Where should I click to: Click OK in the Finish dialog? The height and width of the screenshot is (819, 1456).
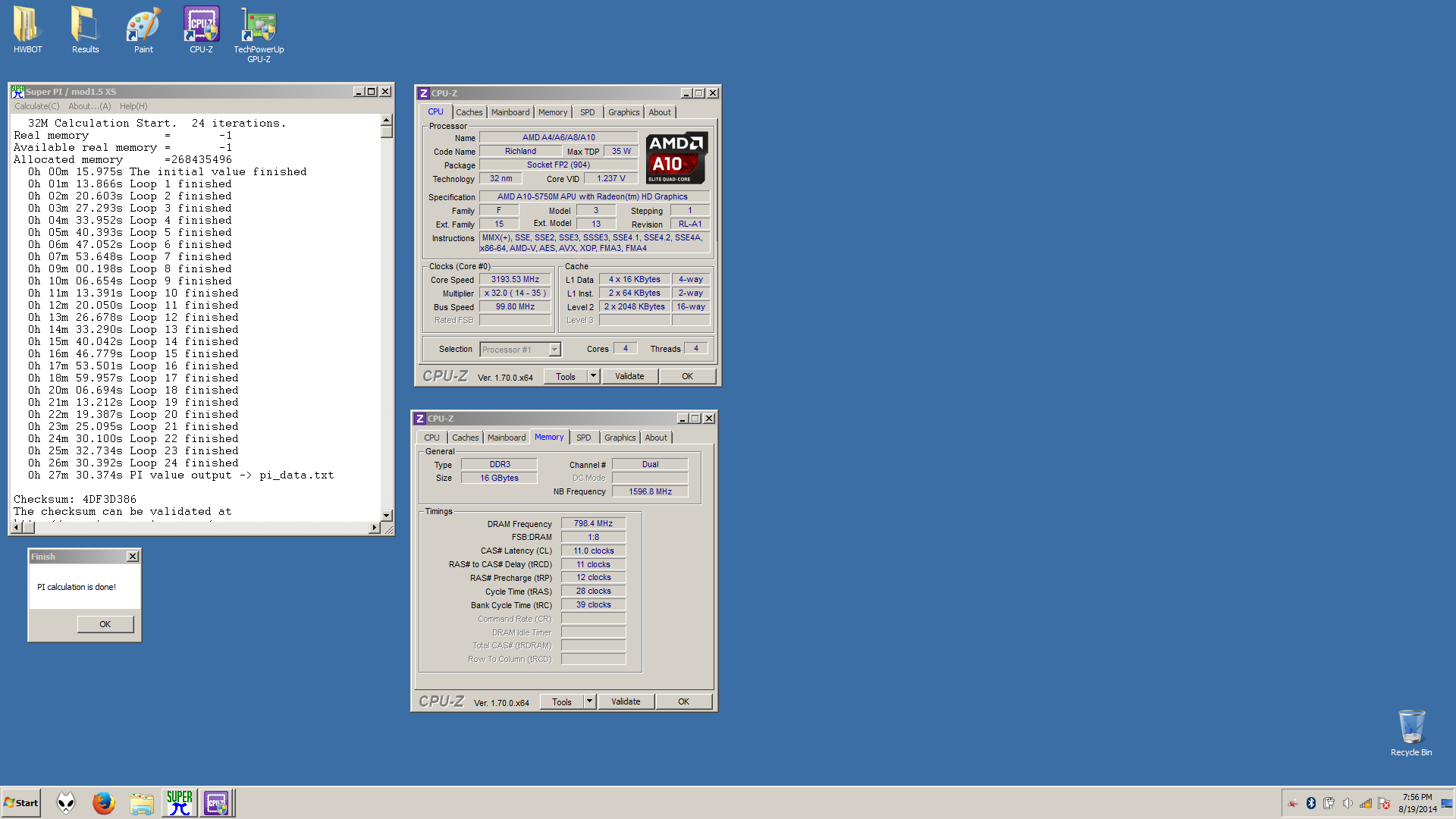[x=105, y=624]
